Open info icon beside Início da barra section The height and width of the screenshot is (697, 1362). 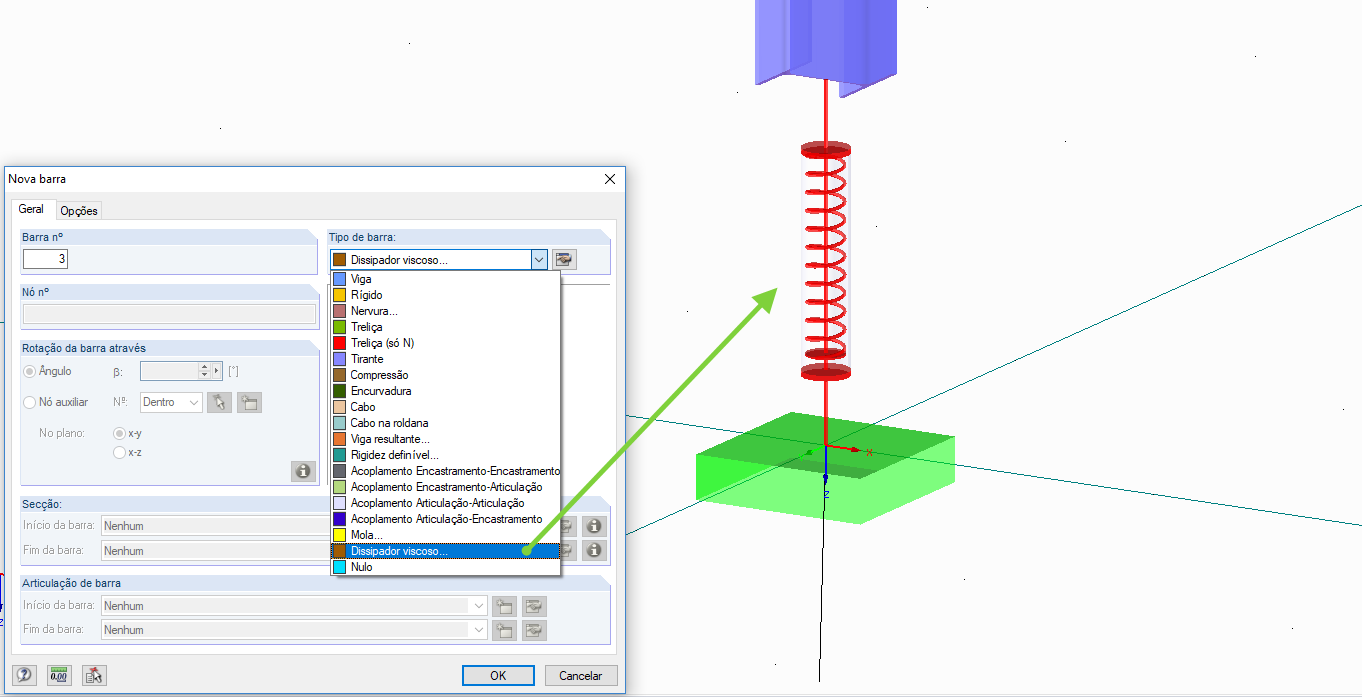(x=594, y=525)
